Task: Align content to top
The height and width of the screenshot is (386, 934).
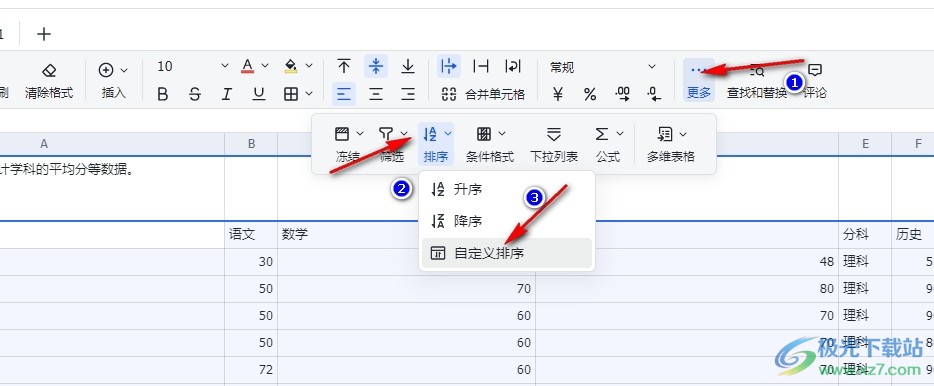Action: pyautogui.click(x=344, y=66)
